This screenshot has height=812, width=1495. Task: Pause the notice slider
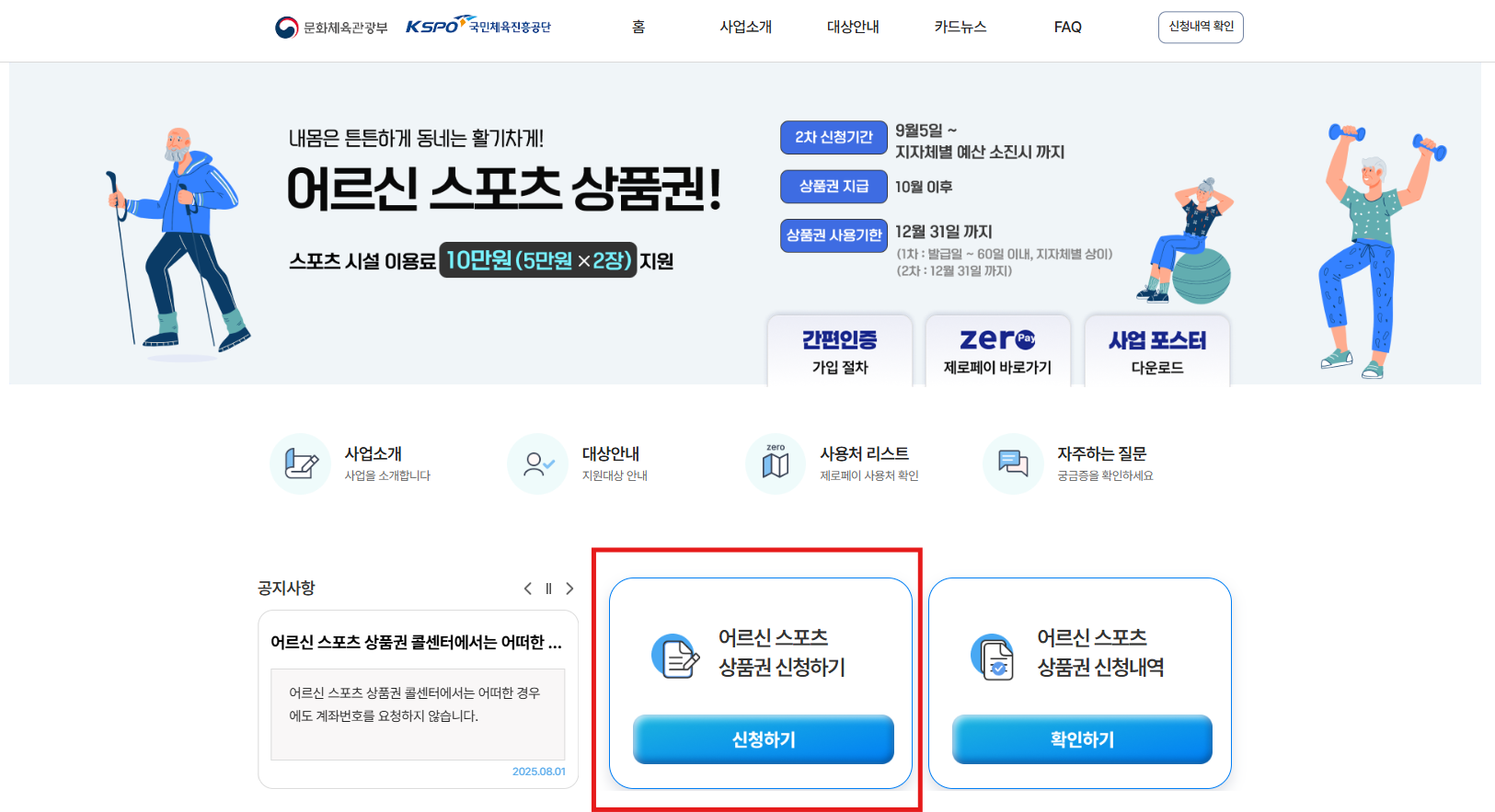click(x=548, y=589)
